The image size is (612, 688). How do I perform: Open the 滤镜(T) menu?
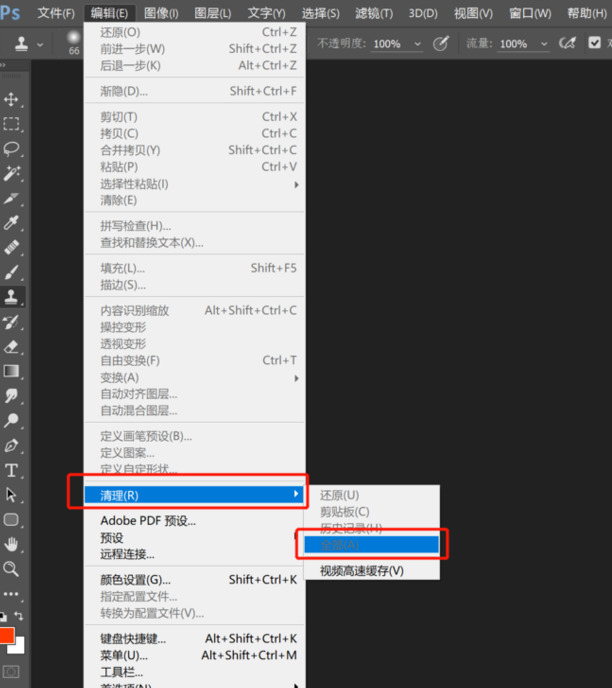(374, 13)
